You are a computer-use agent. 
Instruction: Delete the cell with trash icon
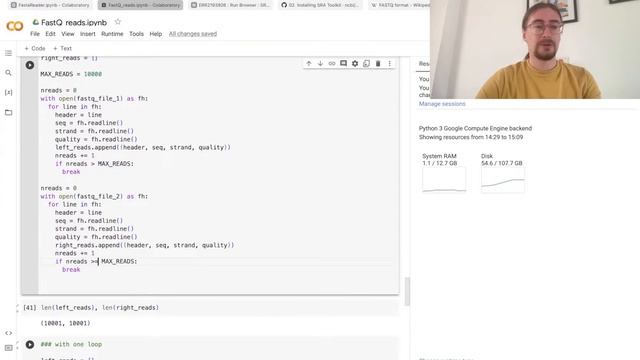(x=378, y=63)
